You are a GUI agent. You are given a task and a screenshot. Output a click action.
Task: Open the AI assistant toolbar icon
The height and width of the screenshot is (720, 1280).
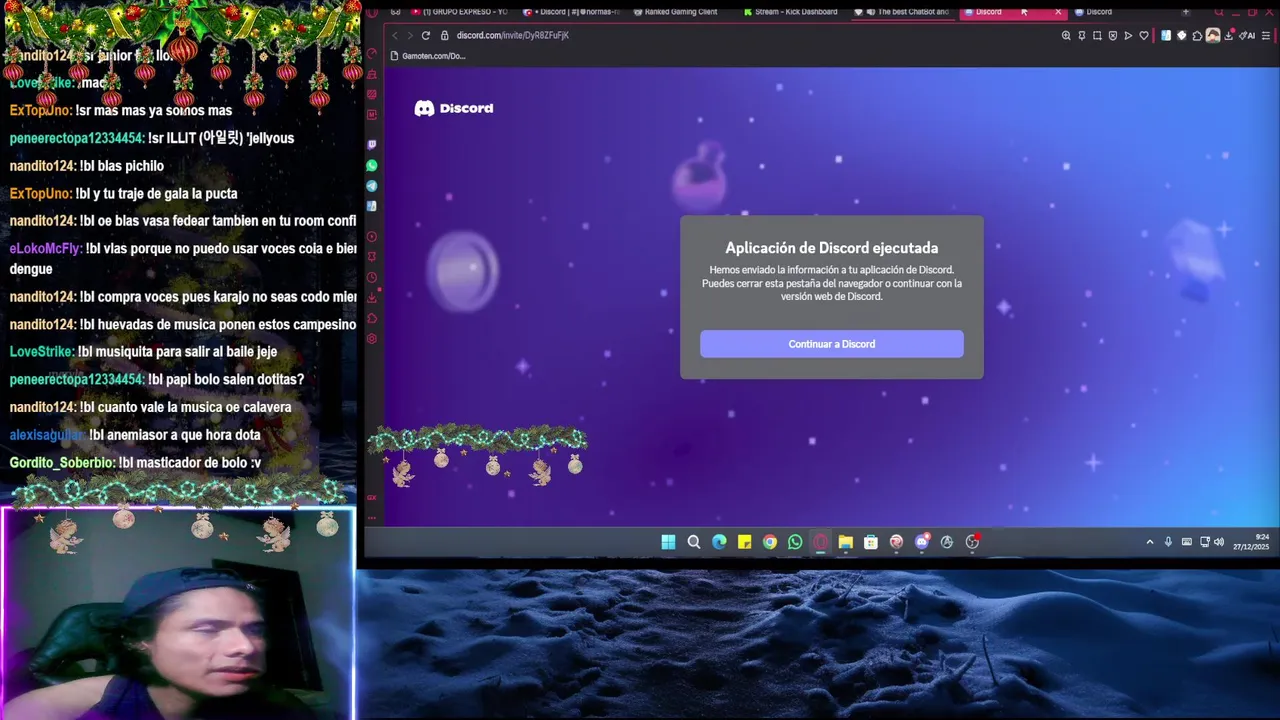[1248, 36]
